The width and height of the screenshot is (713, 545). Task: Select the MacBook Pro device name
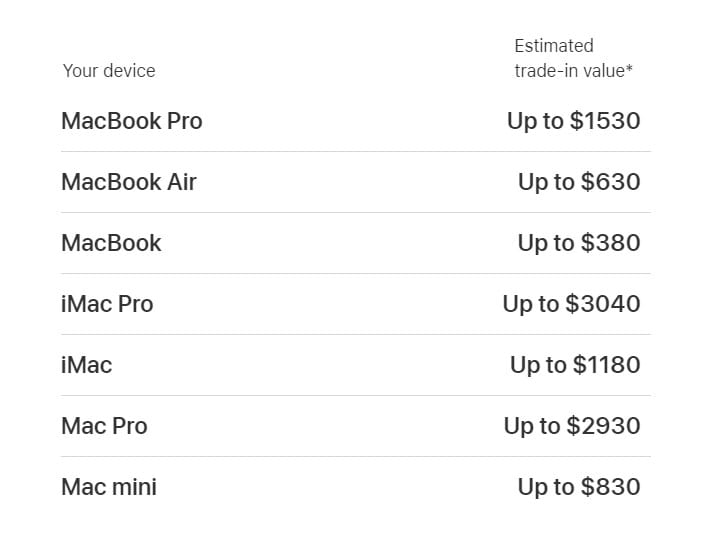[131, 121]
